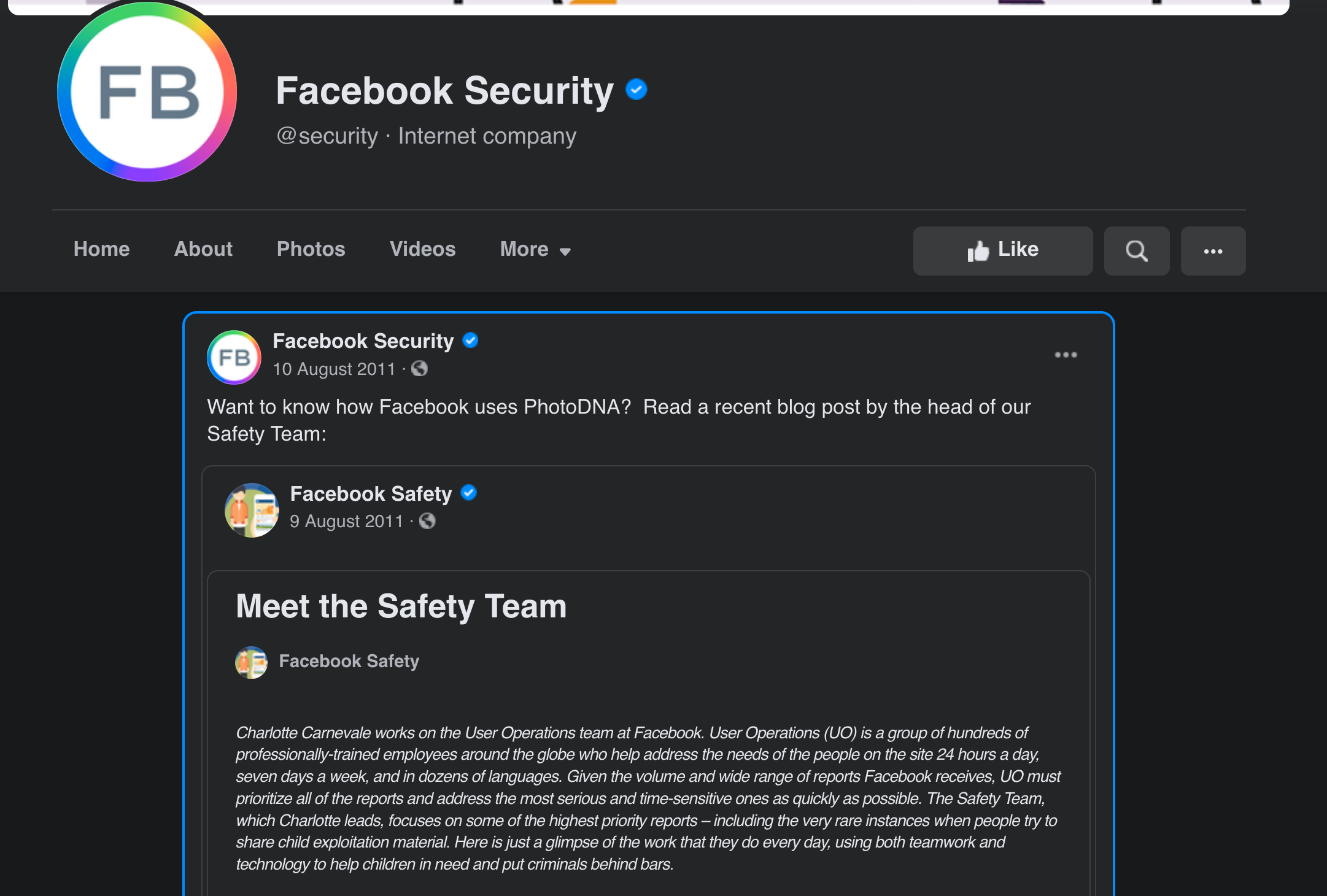Open the Meet the Safety Team article
The image size is (1327, 896).
401,606
